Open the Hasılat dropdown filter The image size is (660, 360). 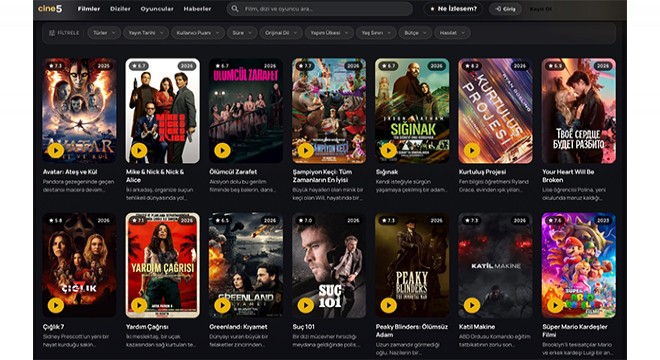(452, 33)
